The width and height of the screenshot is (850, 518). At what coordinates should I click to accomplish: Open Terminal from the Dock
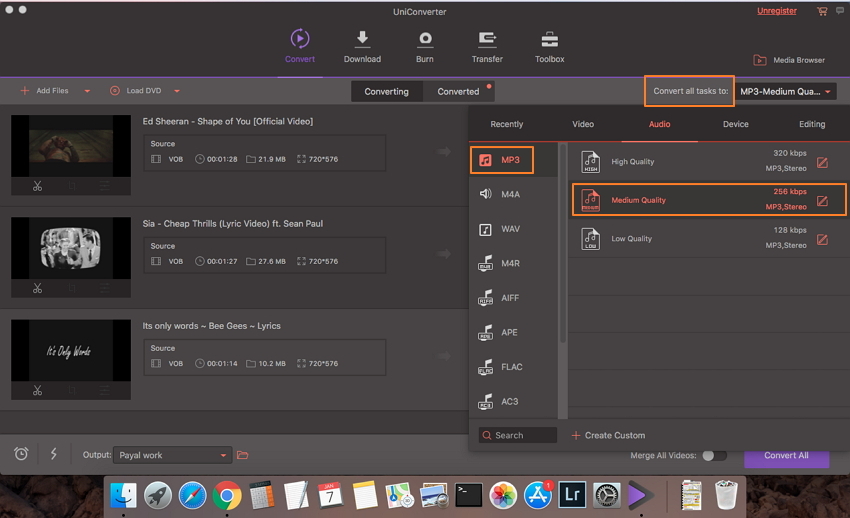click(468, 495)
